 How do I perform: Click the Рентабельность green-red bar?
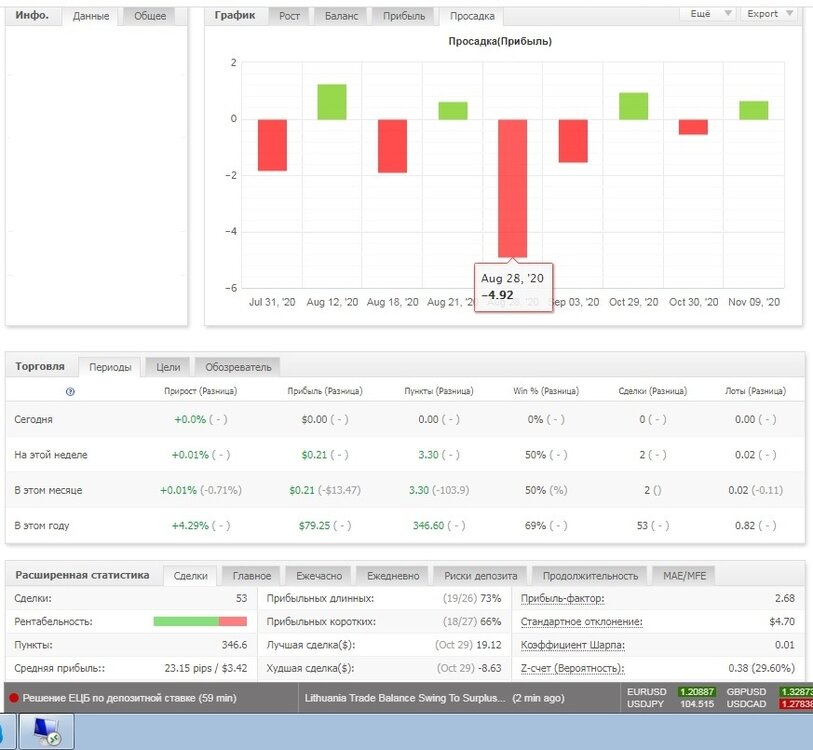pyautogui.click(x=200, y=621)
